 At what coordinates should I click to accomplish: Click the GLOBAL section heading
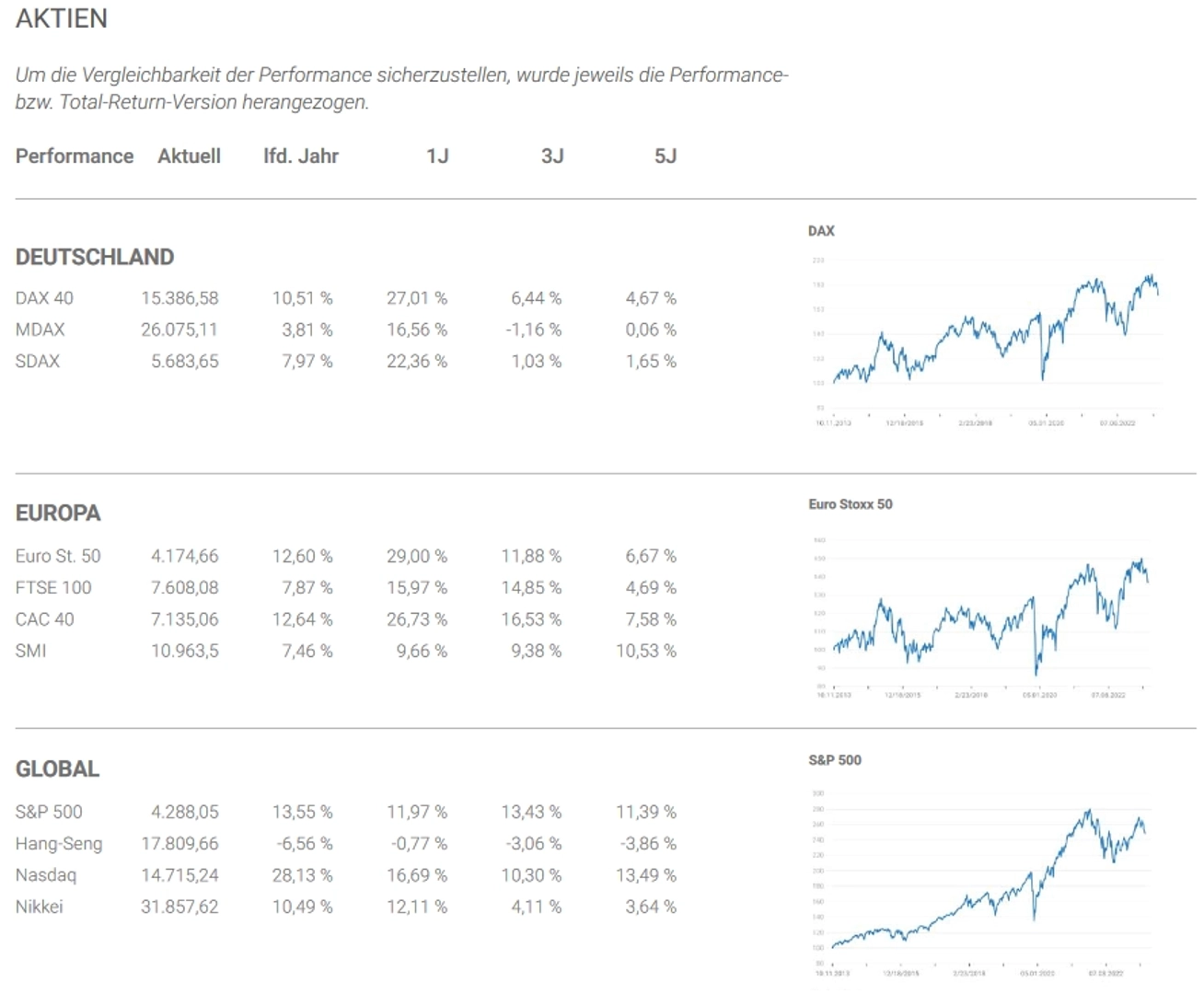57,769
